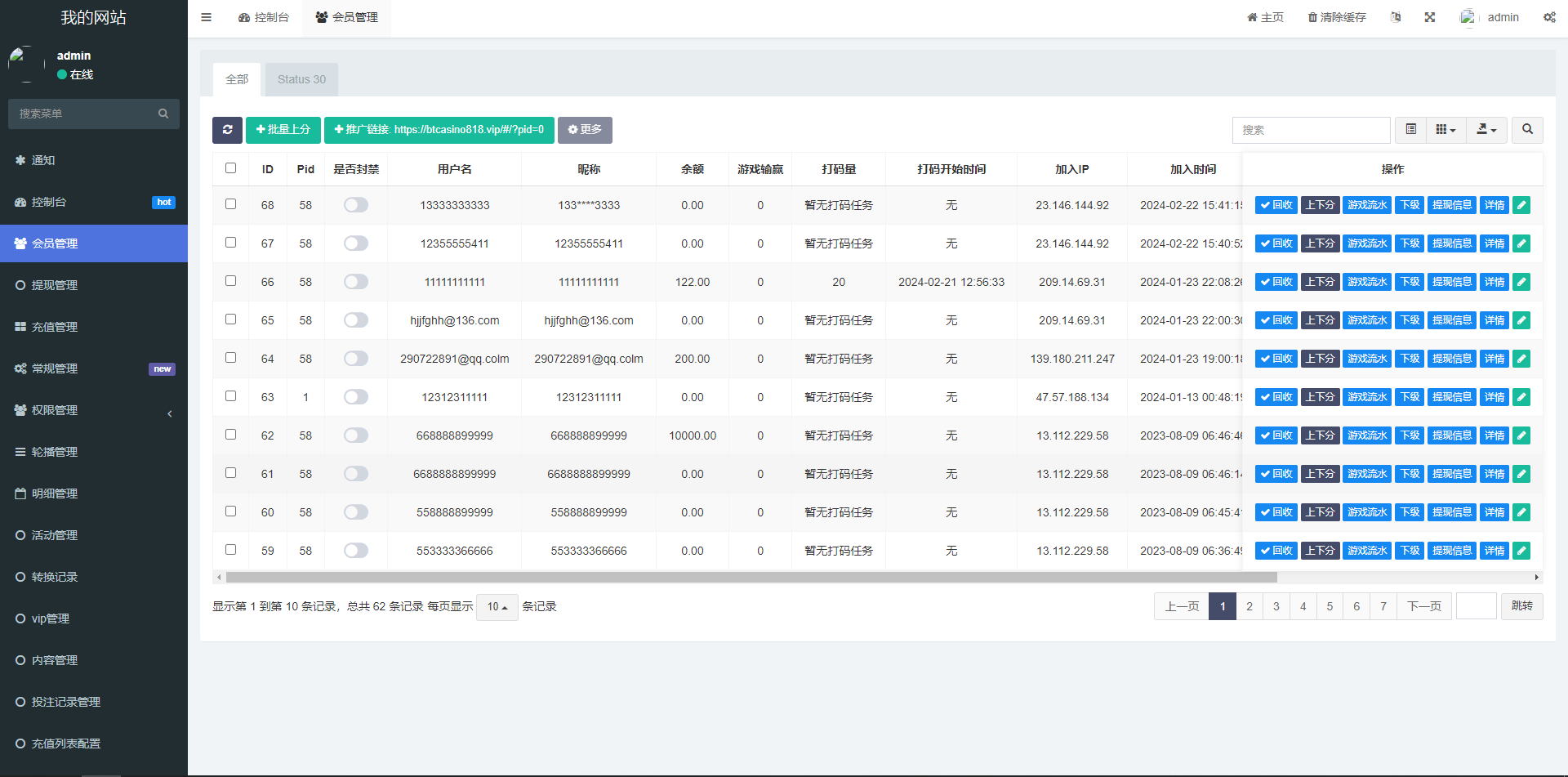Click the fullscreen icon in top bar
Image resolution: width=1568 pixels, height=777 pixels.
pyautogui.click(x=1429, y=17)
